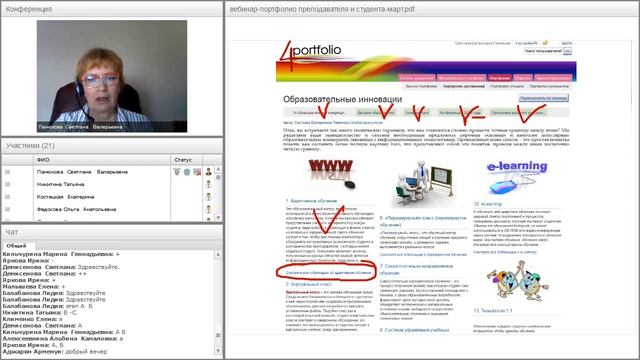This screenshot has width=640, height=360.
Task: Click the Выйти logout link
Action: [x=567, y=43]
